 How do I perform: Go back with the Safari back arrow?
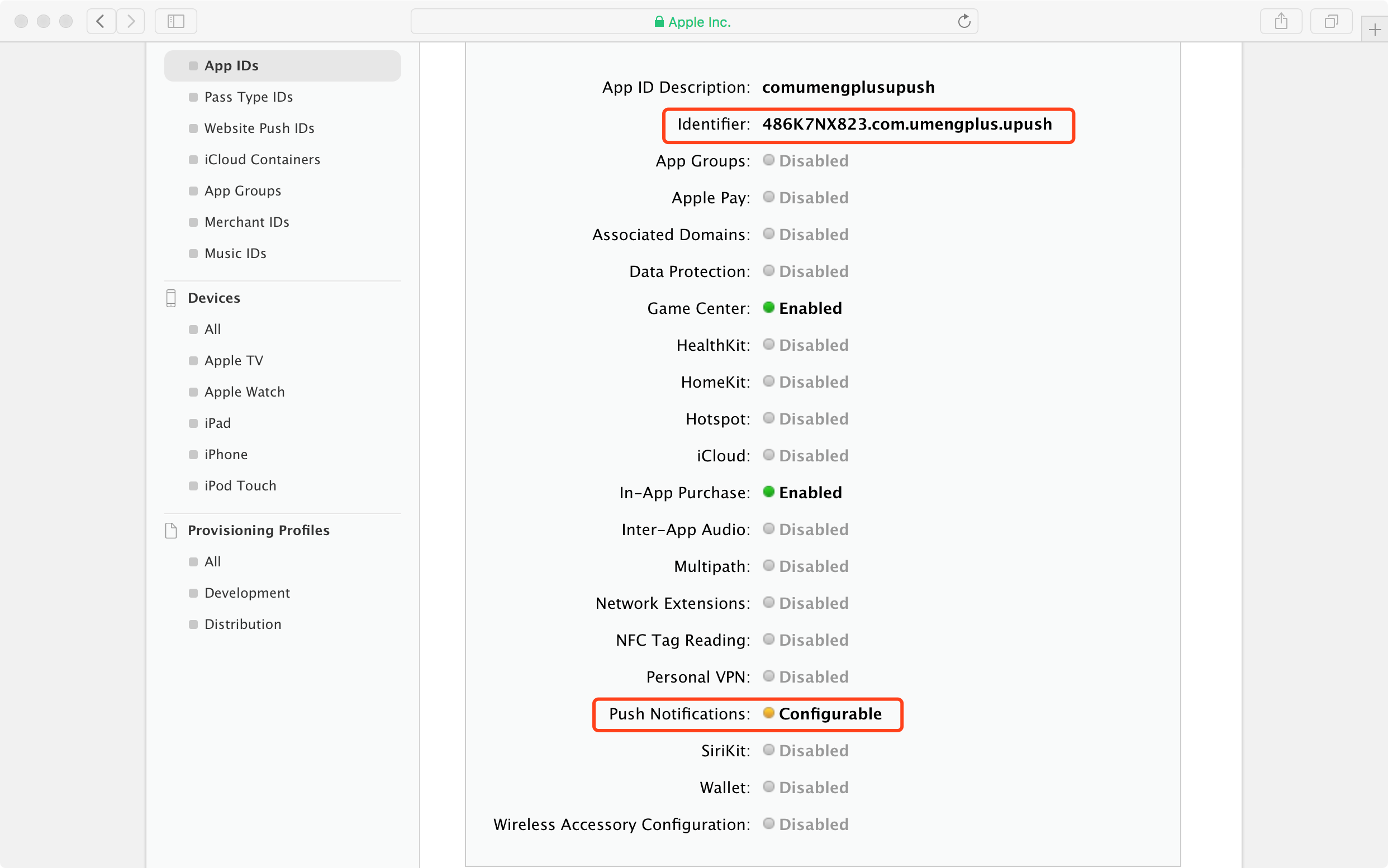[x=101, y=22]
